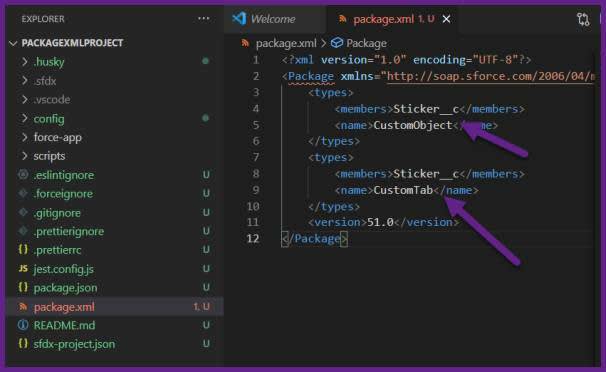Click the opening types tag on line 7
Screen dimensions: 606x372
pos(330,157)
